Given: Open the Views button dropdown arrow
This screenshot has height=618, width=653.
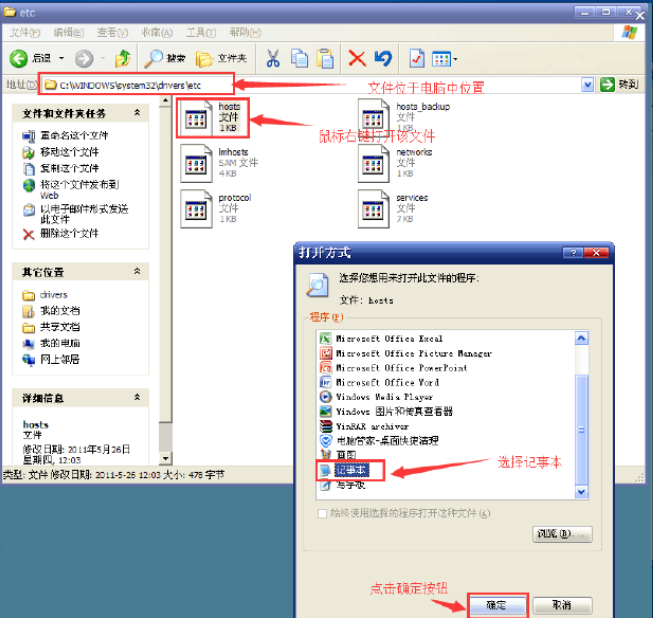Looking at the screenshot, I should [x=455, y=59].
